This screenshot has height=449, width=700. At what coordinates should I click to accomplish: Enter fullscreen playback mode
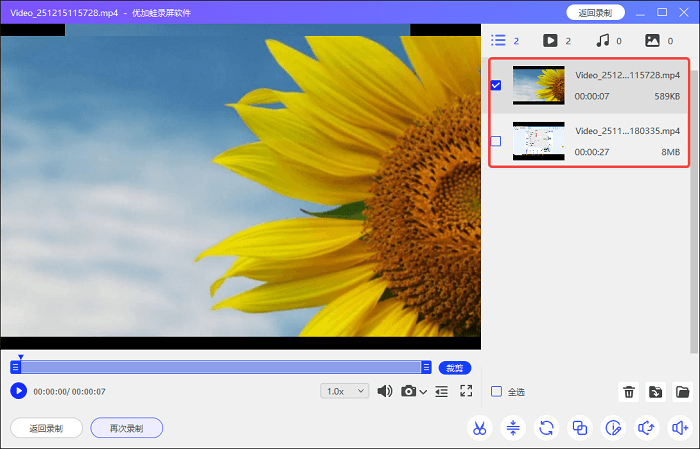(466, 391)
